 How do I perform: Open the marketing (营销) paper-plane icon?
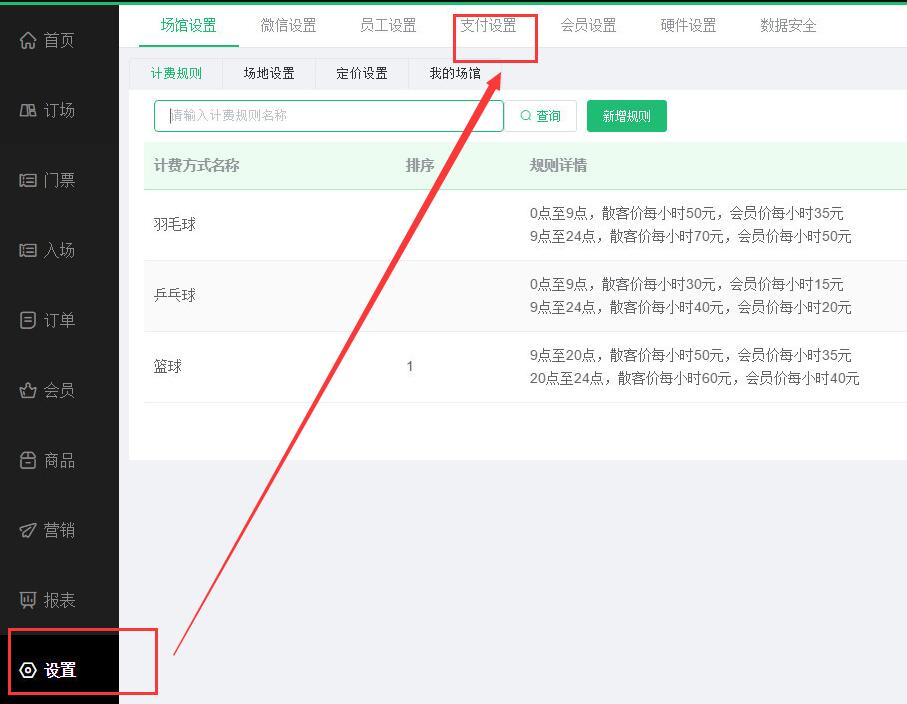[28, 530]
